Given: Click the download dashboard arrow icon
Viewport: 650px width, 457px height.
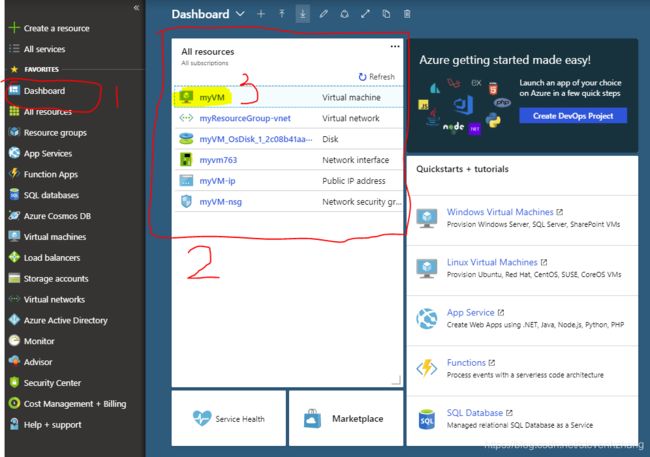Looking at the screenshot, I should tap(303, 14).
